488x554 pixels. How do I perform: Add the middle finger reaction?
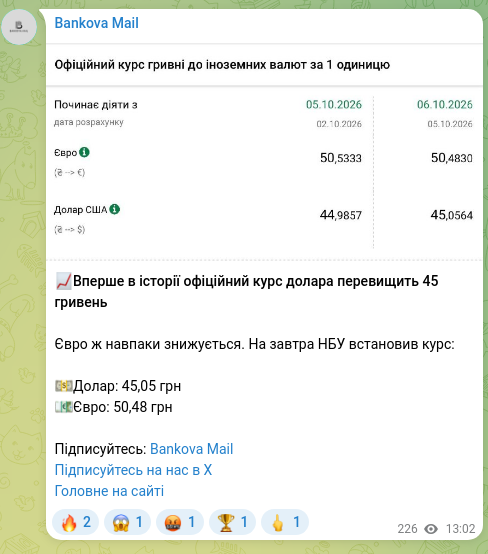pos(284,522)
